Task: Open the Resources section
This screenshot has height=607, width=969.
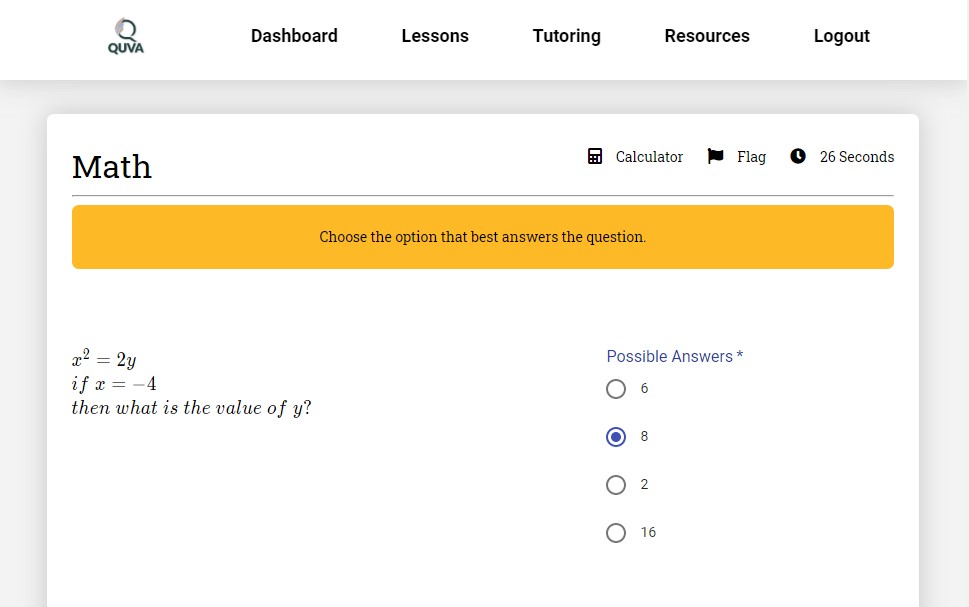Action: [707, 36]
